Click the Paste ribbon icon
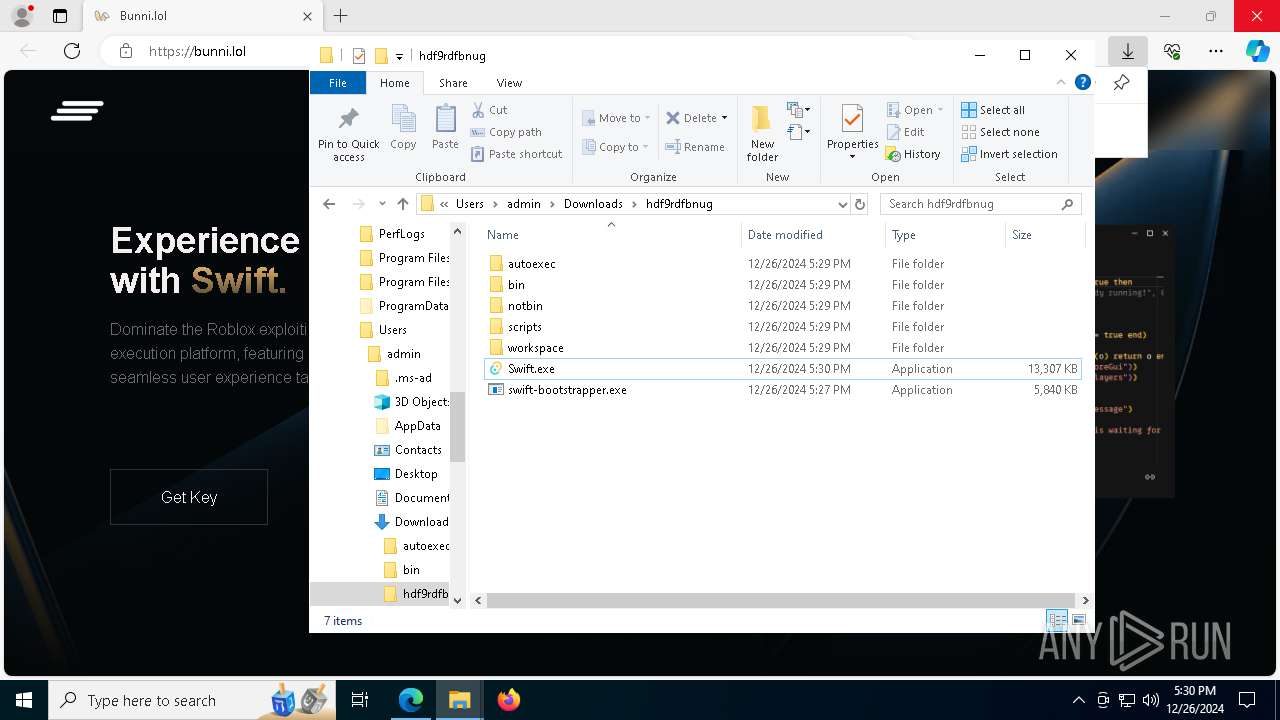 [x=445, y=128]
